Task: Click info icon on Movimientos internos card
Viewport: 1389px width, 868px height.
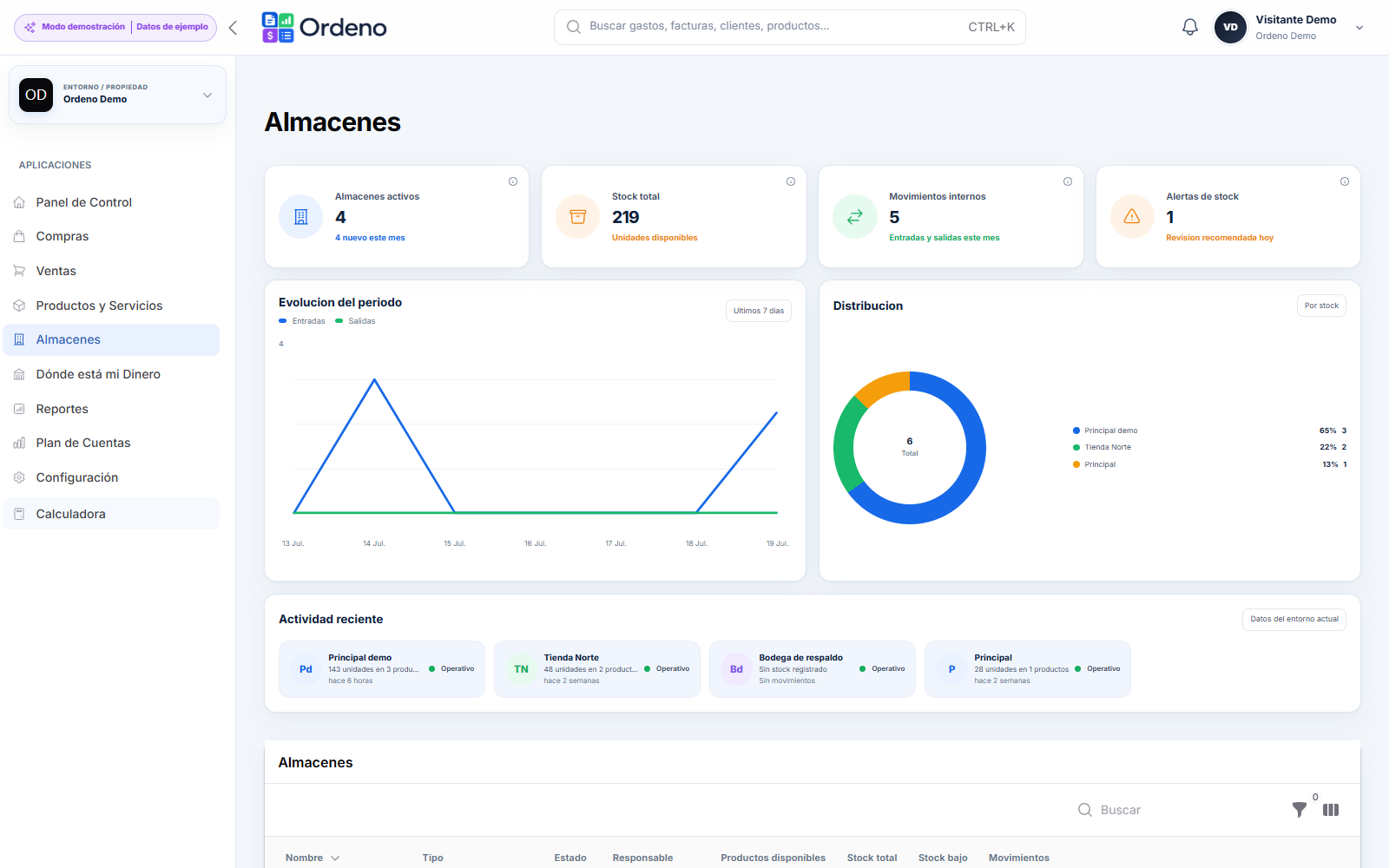Action: [1068, 181]
